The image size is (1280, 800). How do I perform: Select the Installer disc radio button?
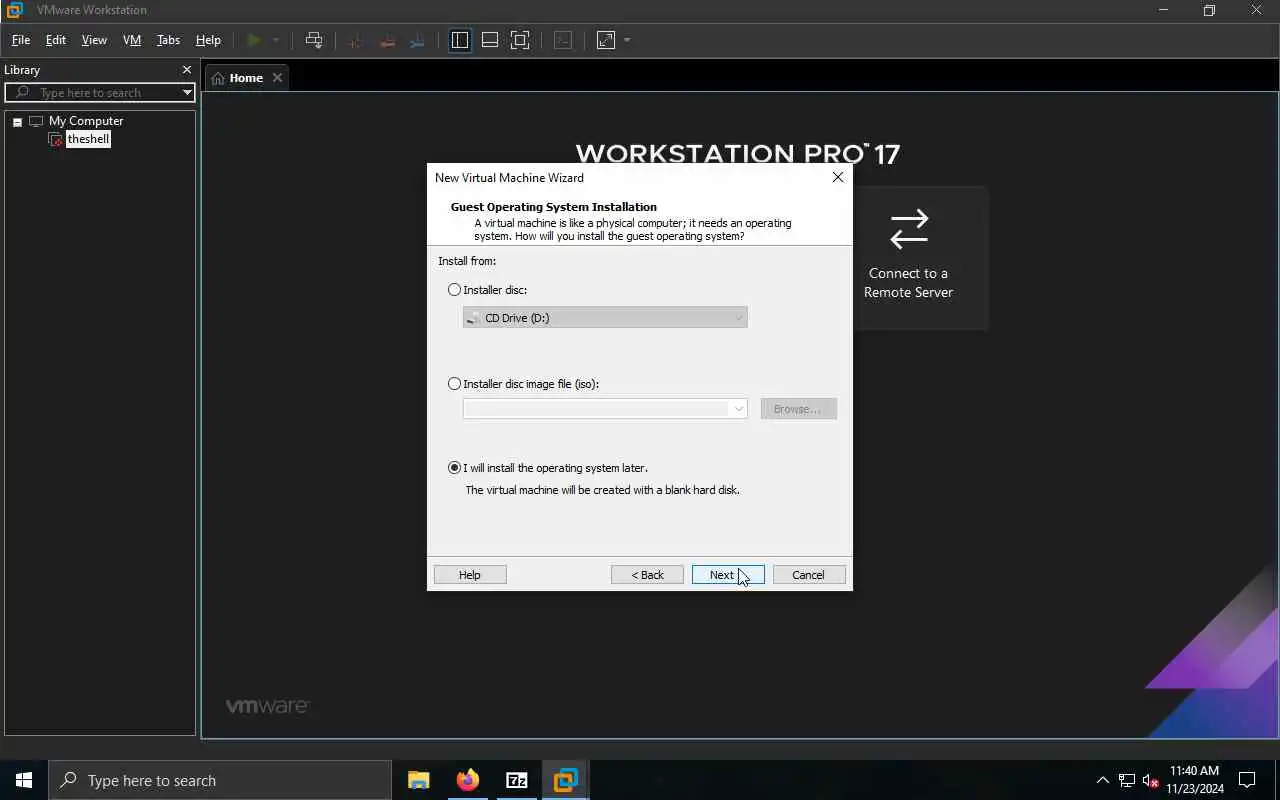click(455, 290)
